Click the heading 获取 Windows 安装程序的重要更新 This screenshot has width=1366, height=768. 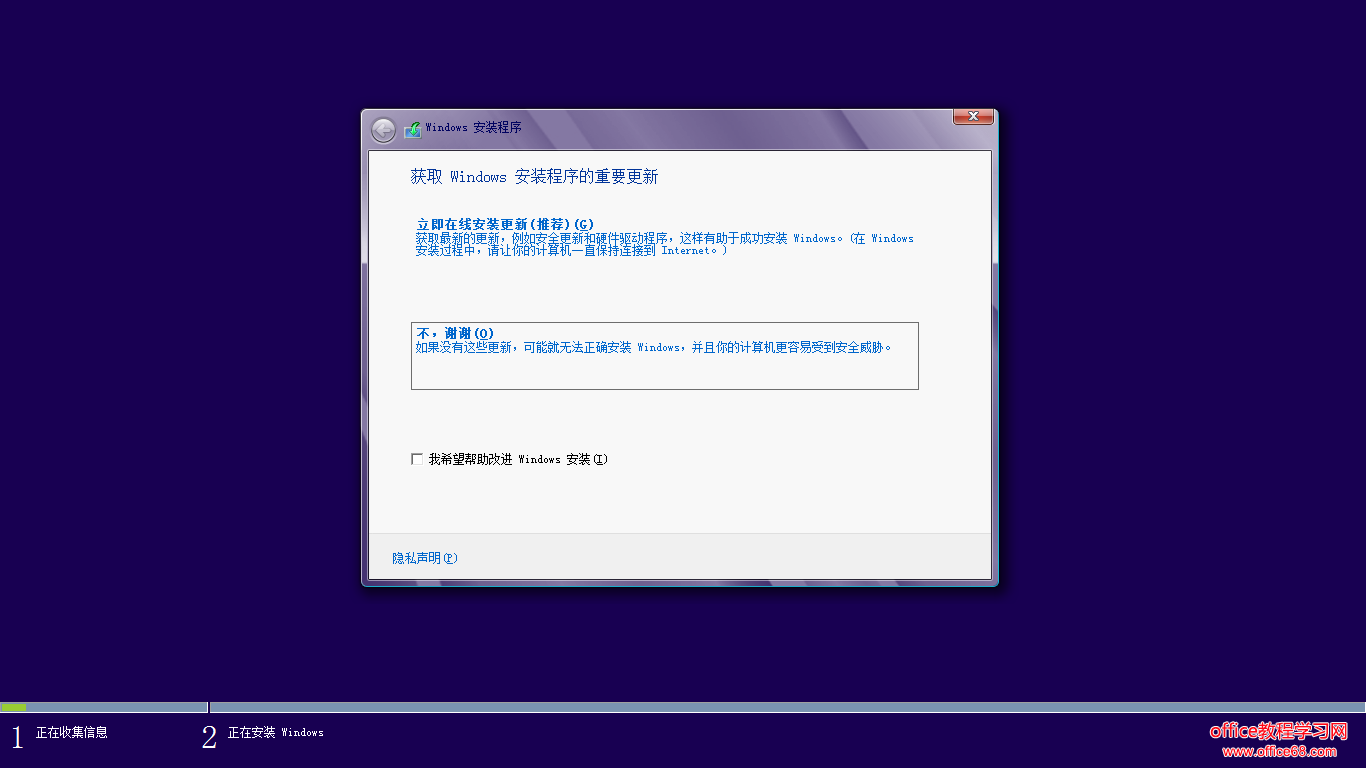(x=534, y=177)
